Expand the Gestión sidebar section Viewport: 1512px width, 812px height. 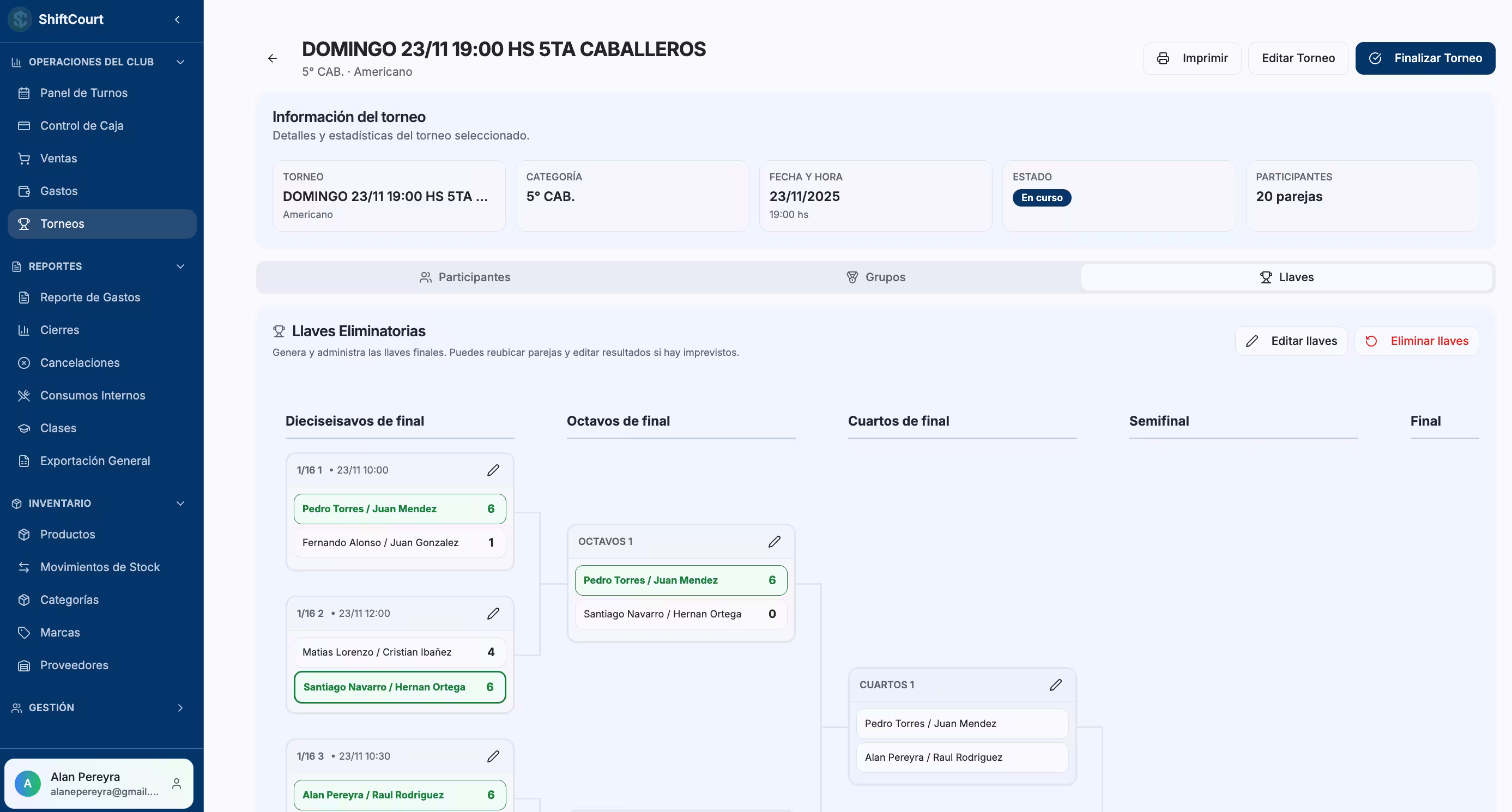tap(180, 707)
